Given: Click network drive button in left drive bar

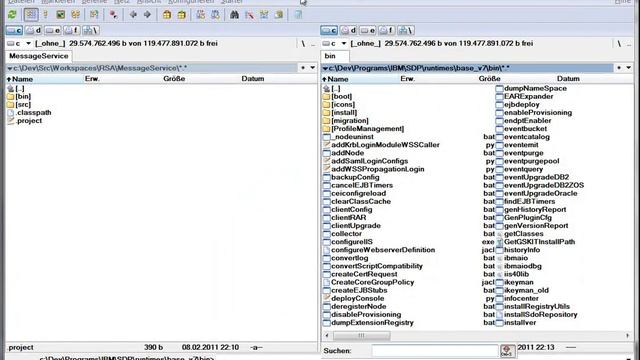Looking at the screenshot, I should (x=91, y=30).
